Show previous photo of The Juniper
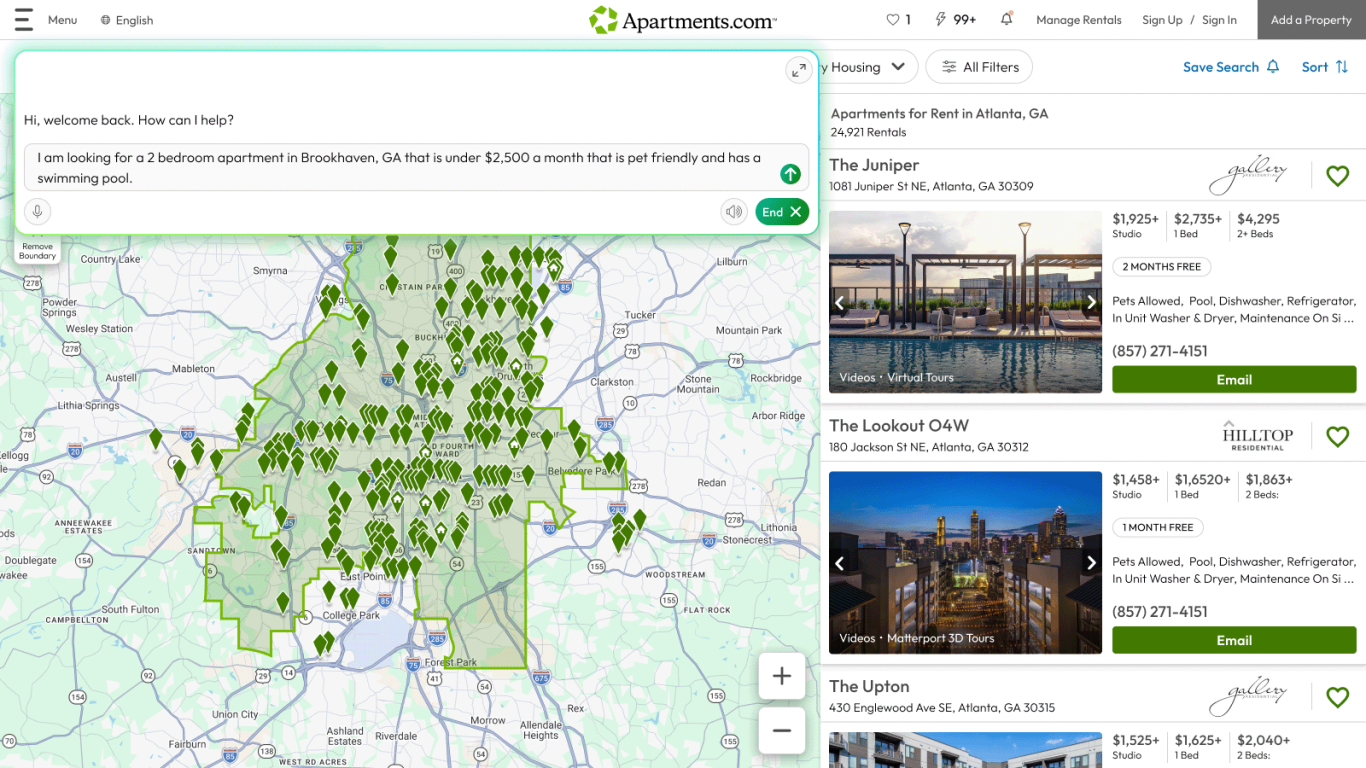 pyautogui.click(x=840, y=302)
